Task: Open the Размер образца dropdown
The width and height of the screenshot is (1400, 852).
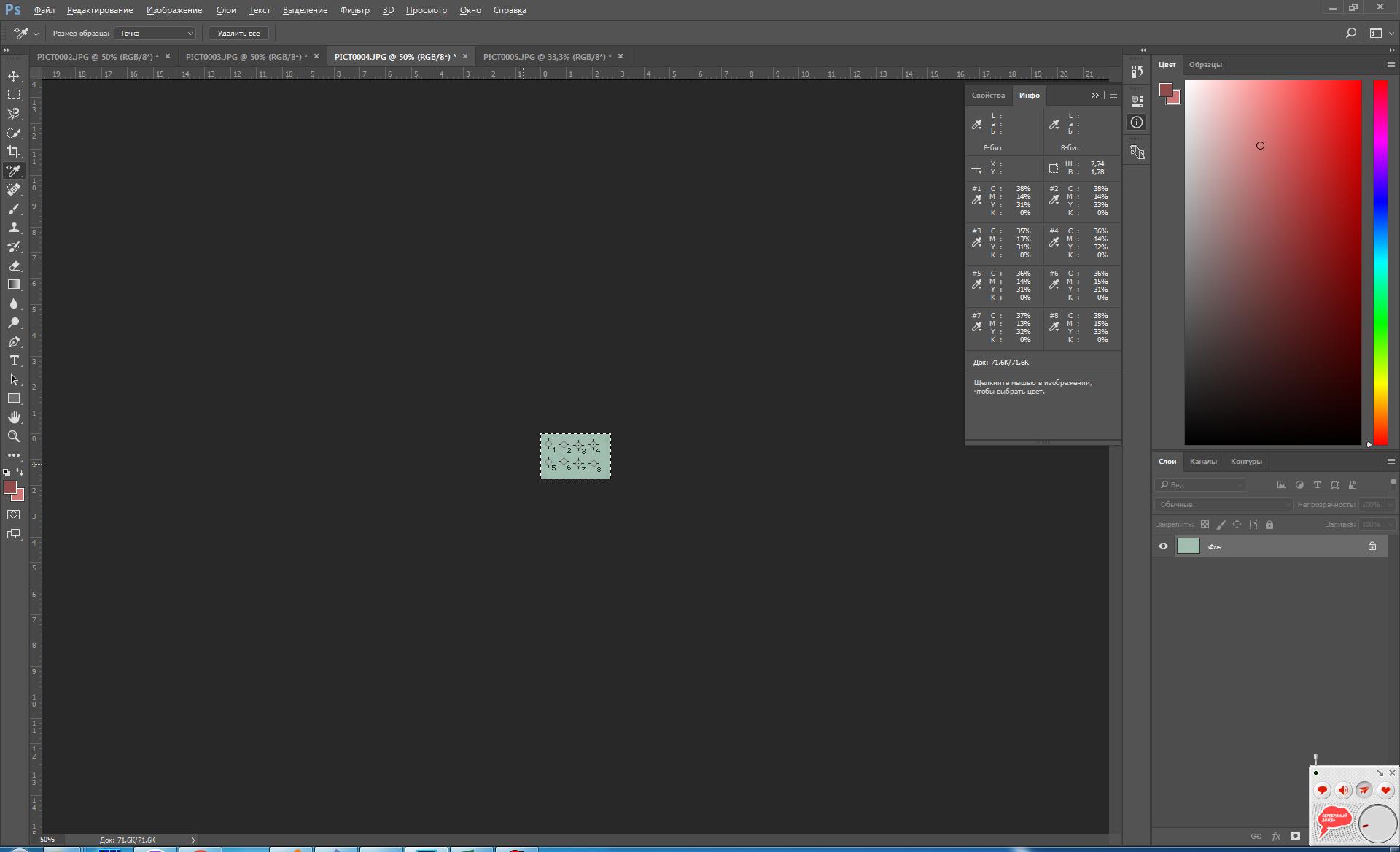Action: [x=155, y=34]
